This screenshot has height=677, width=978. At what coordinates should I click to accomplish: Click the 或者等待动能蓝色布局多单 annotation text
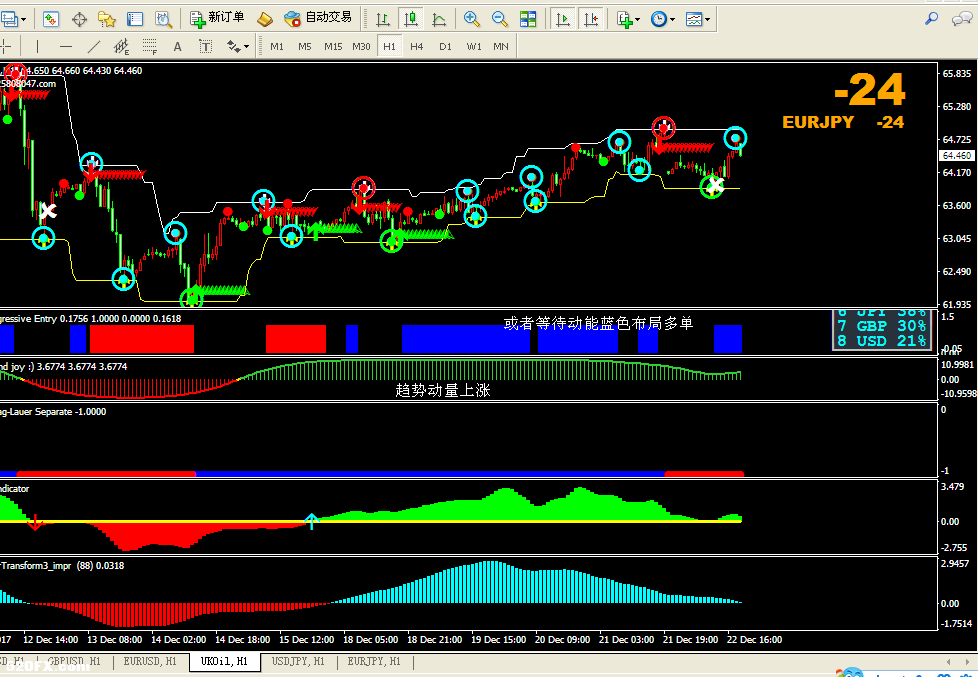pos(598,323)
